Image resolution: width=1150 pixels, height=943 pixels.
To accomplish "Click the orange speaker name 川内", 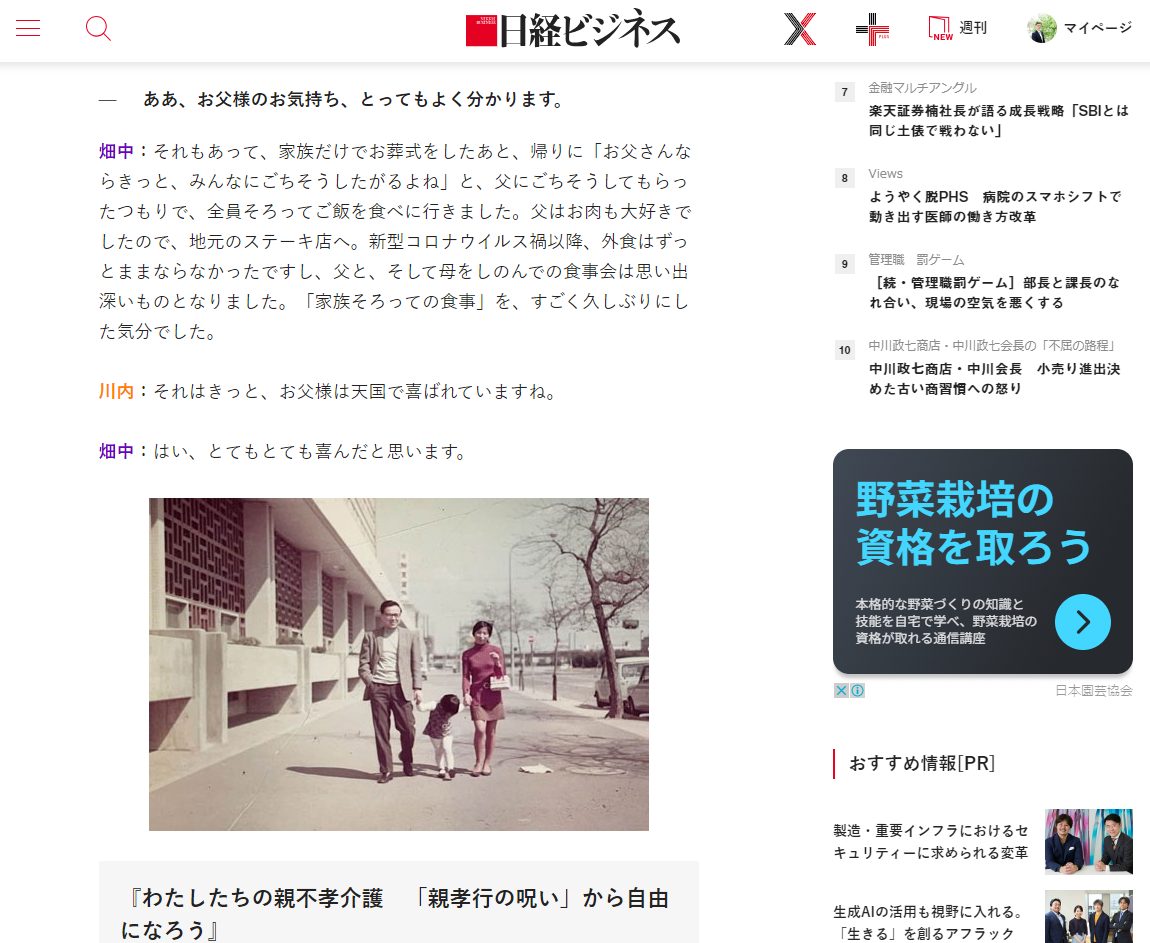I will click(117, 392).
